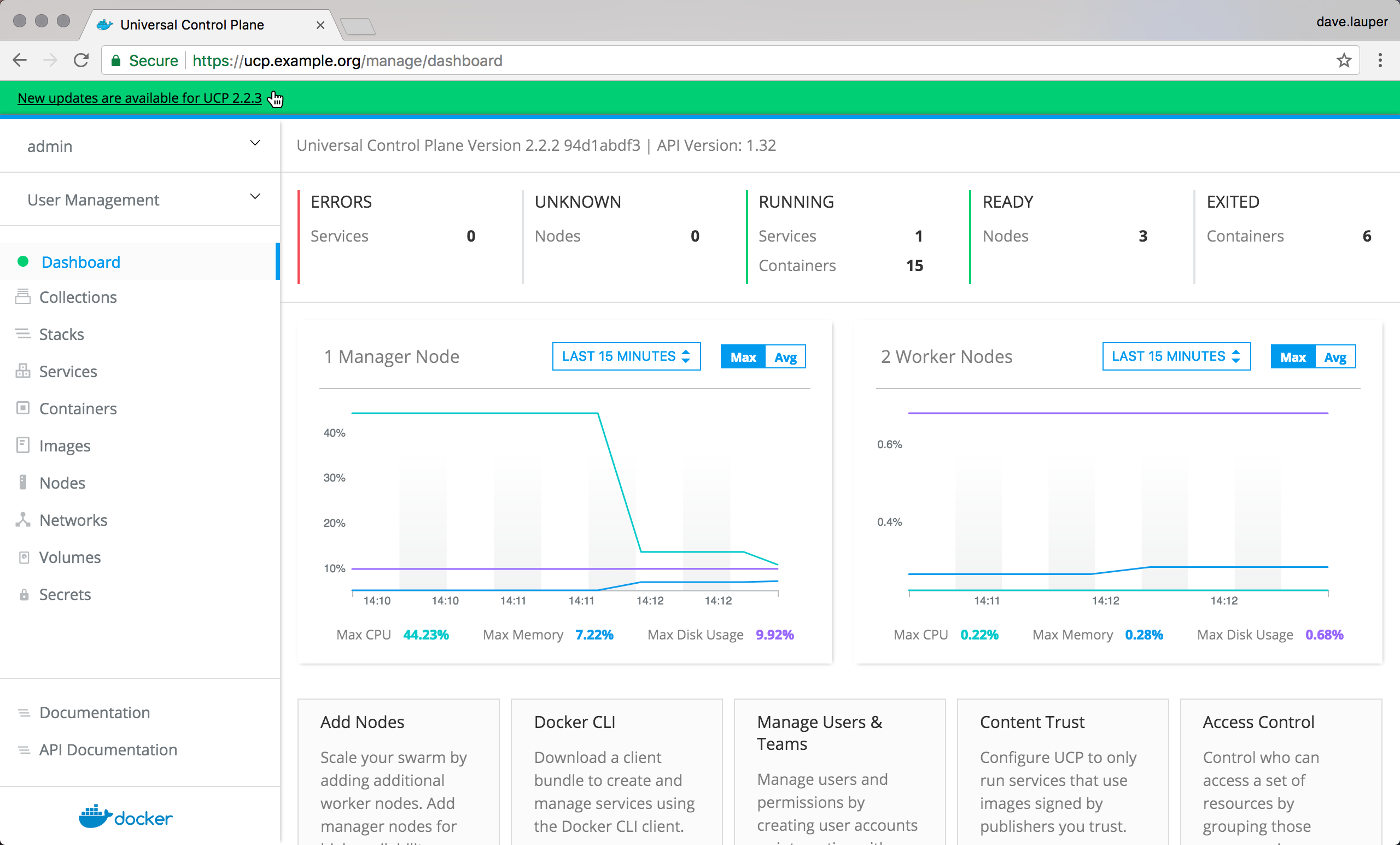Bookmark page with star icon
This screenshot has height=845, width=1400.
(x=1343, y=60)
